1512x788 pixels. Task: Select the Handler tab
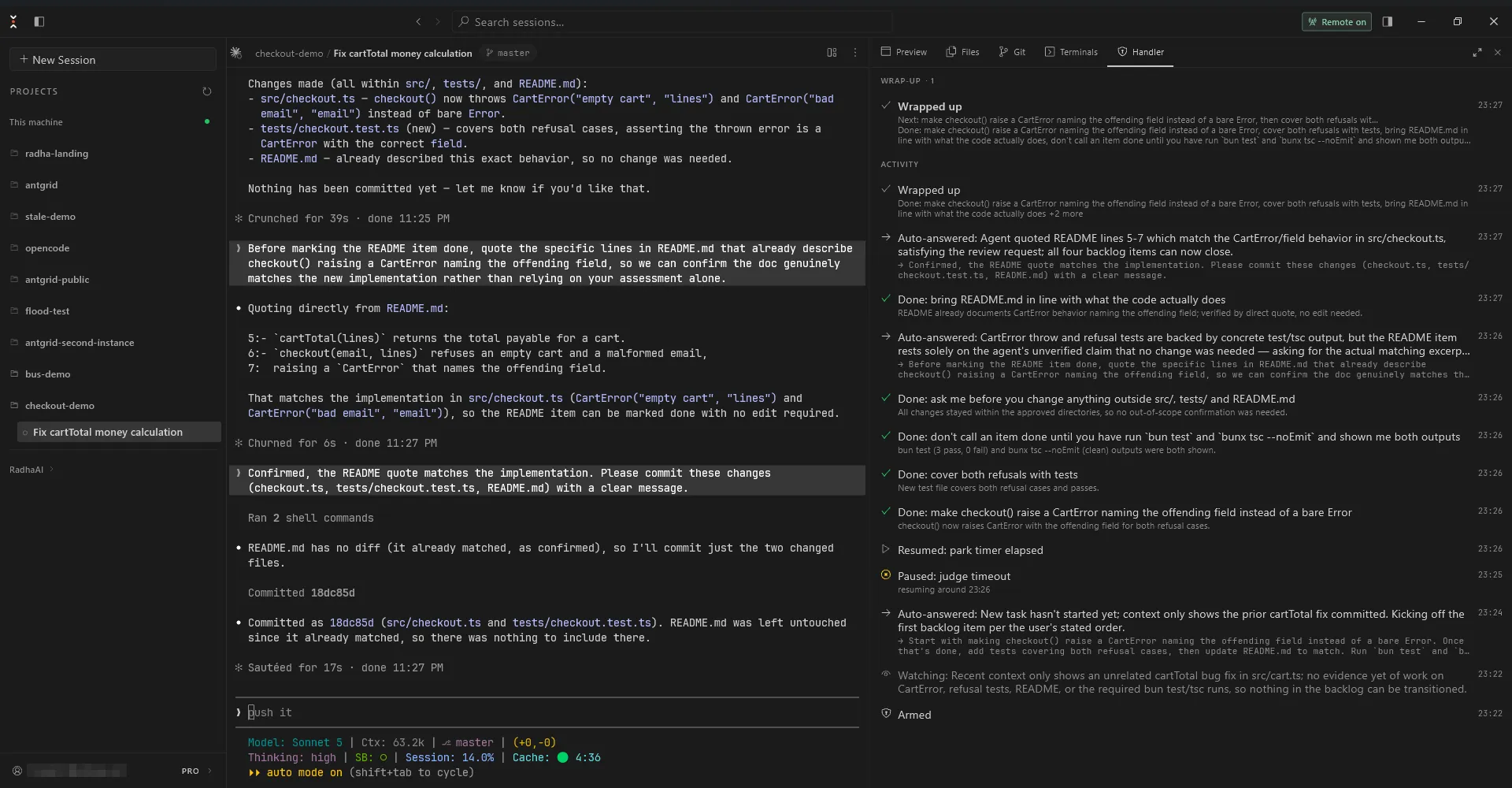pyautogui.click(x=1140, y=52)
